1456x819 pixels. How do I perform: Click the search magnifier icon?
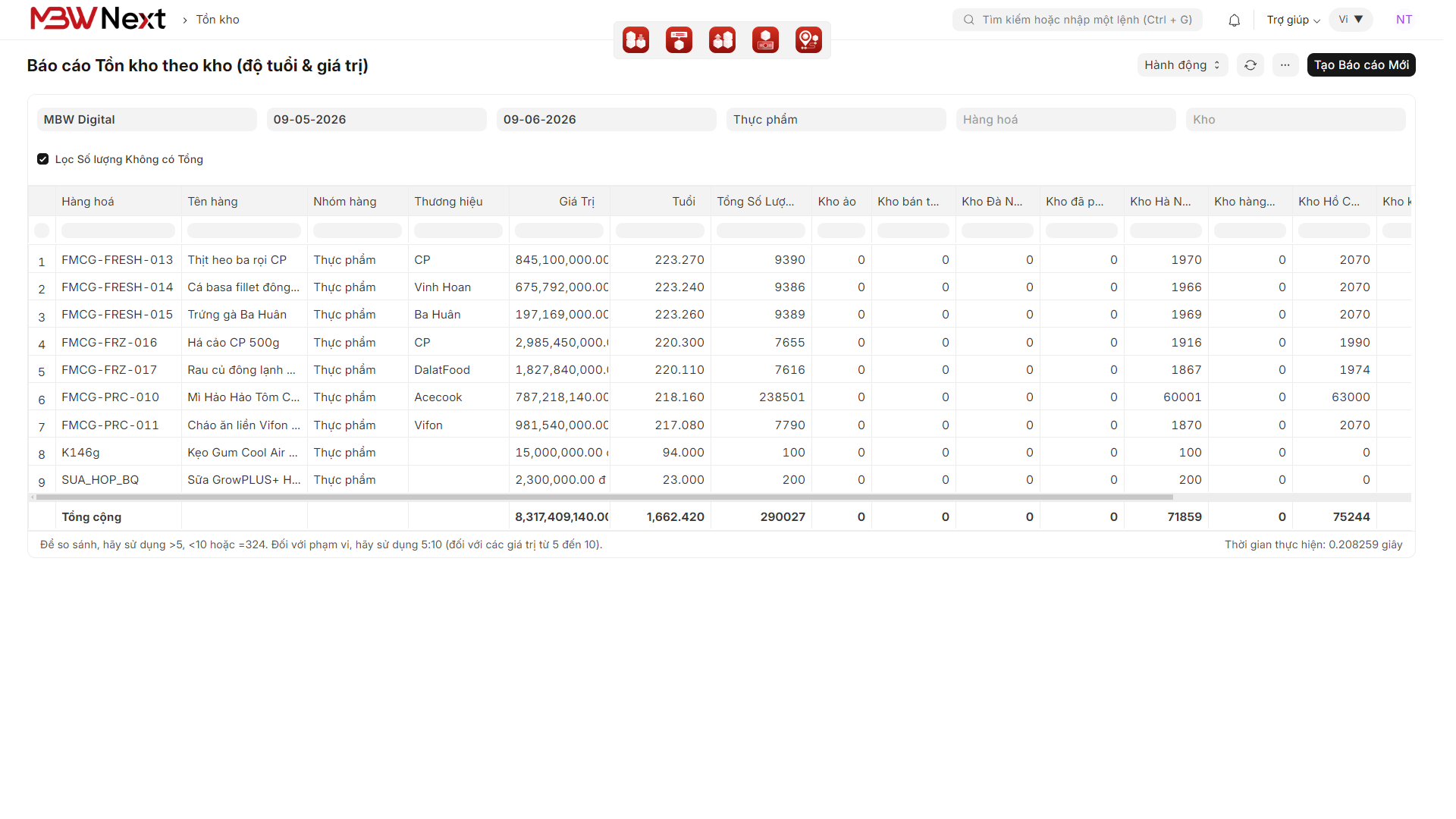pos(968,20)
